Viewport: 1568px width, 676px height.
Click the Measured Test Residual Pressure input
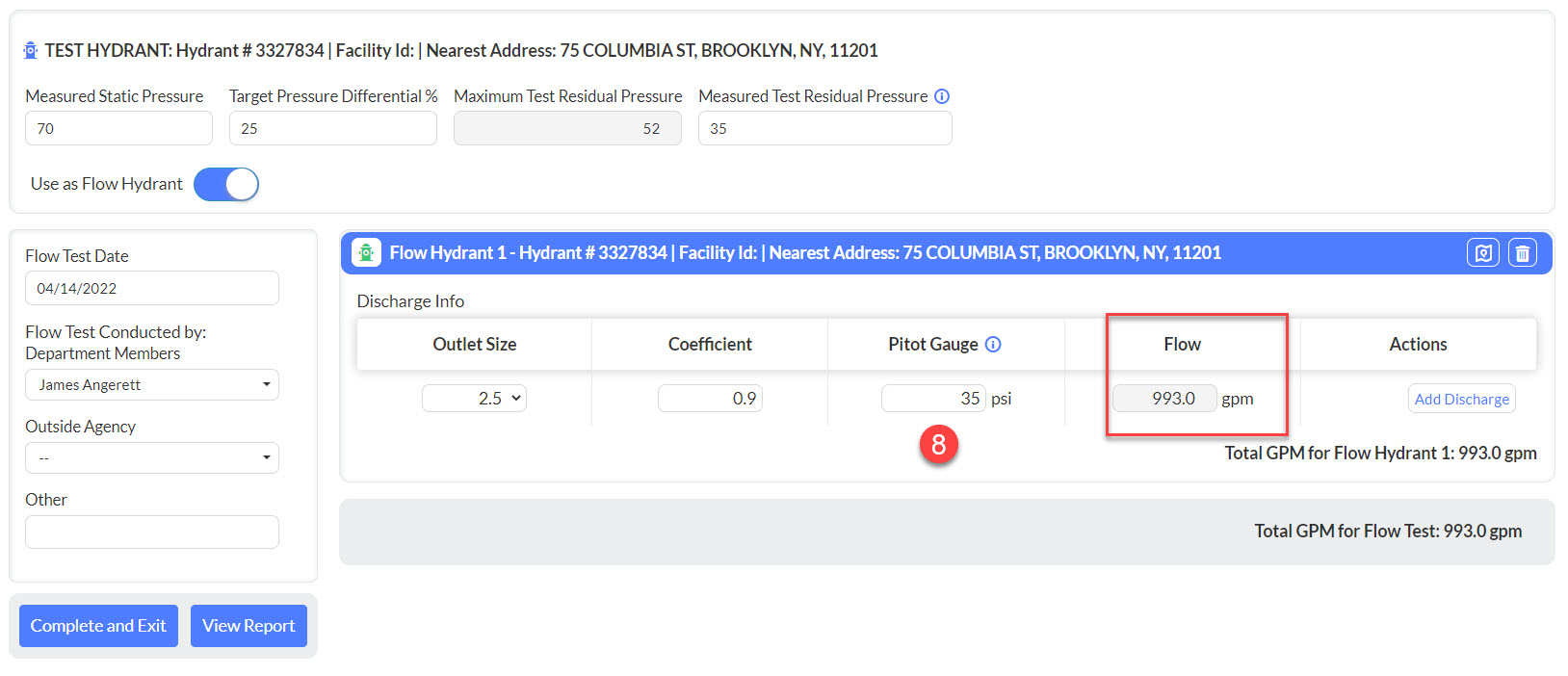tap(824, 128)
